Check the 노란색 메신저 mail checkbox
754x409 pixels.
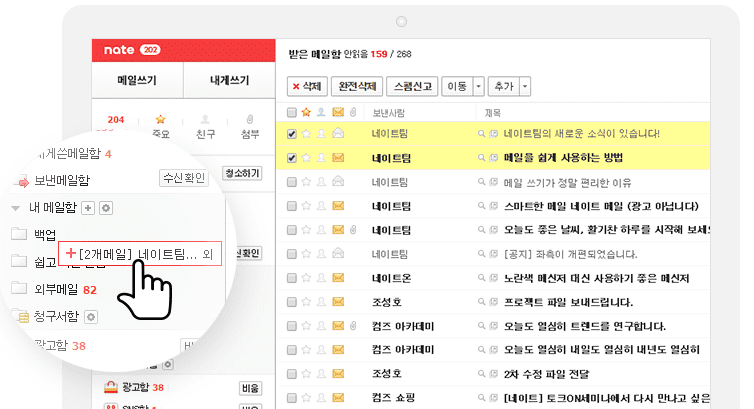point(291,278)
